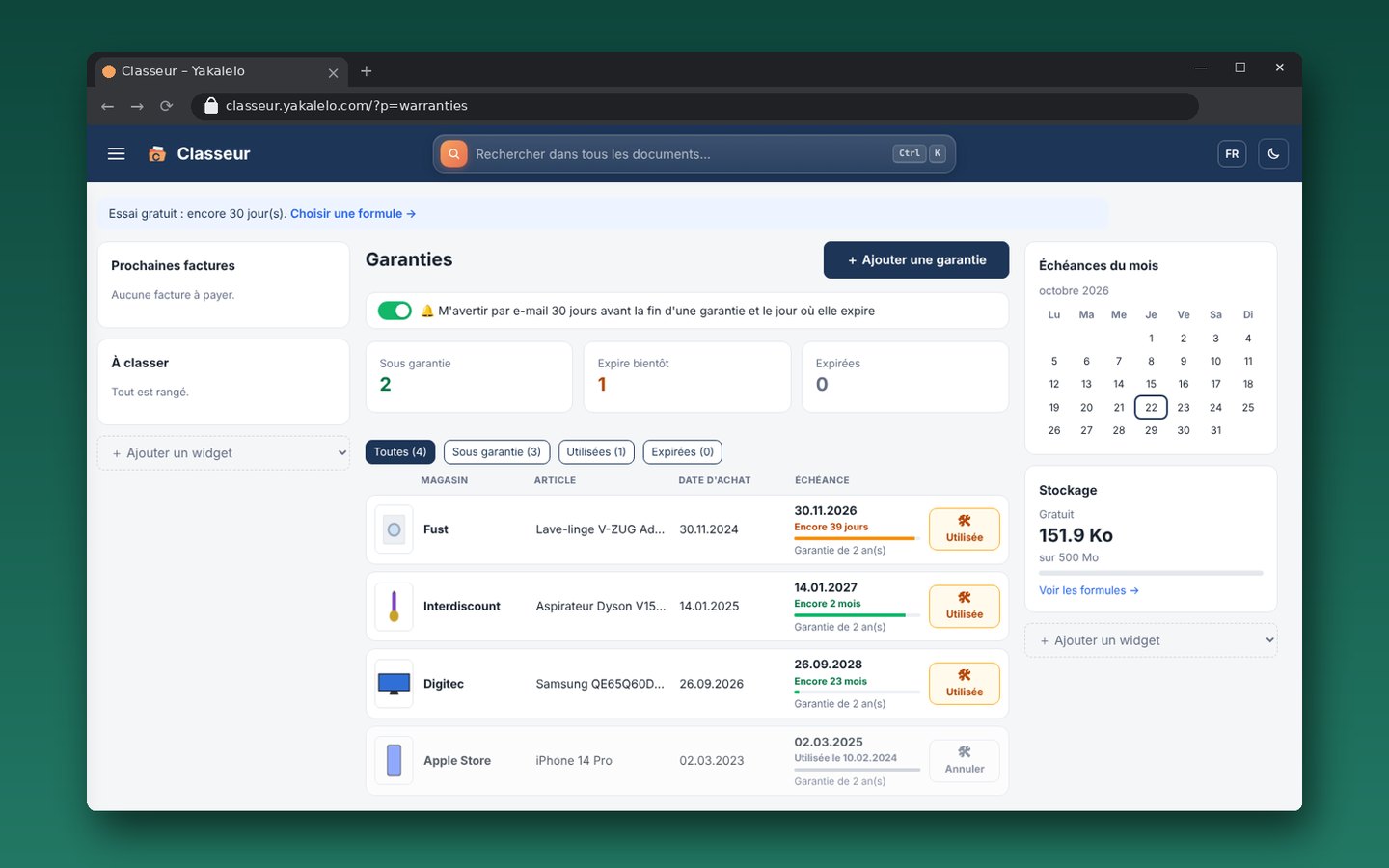
Task: Mark Fust warranty as Utilisée
Action: (x=965, y=529)
